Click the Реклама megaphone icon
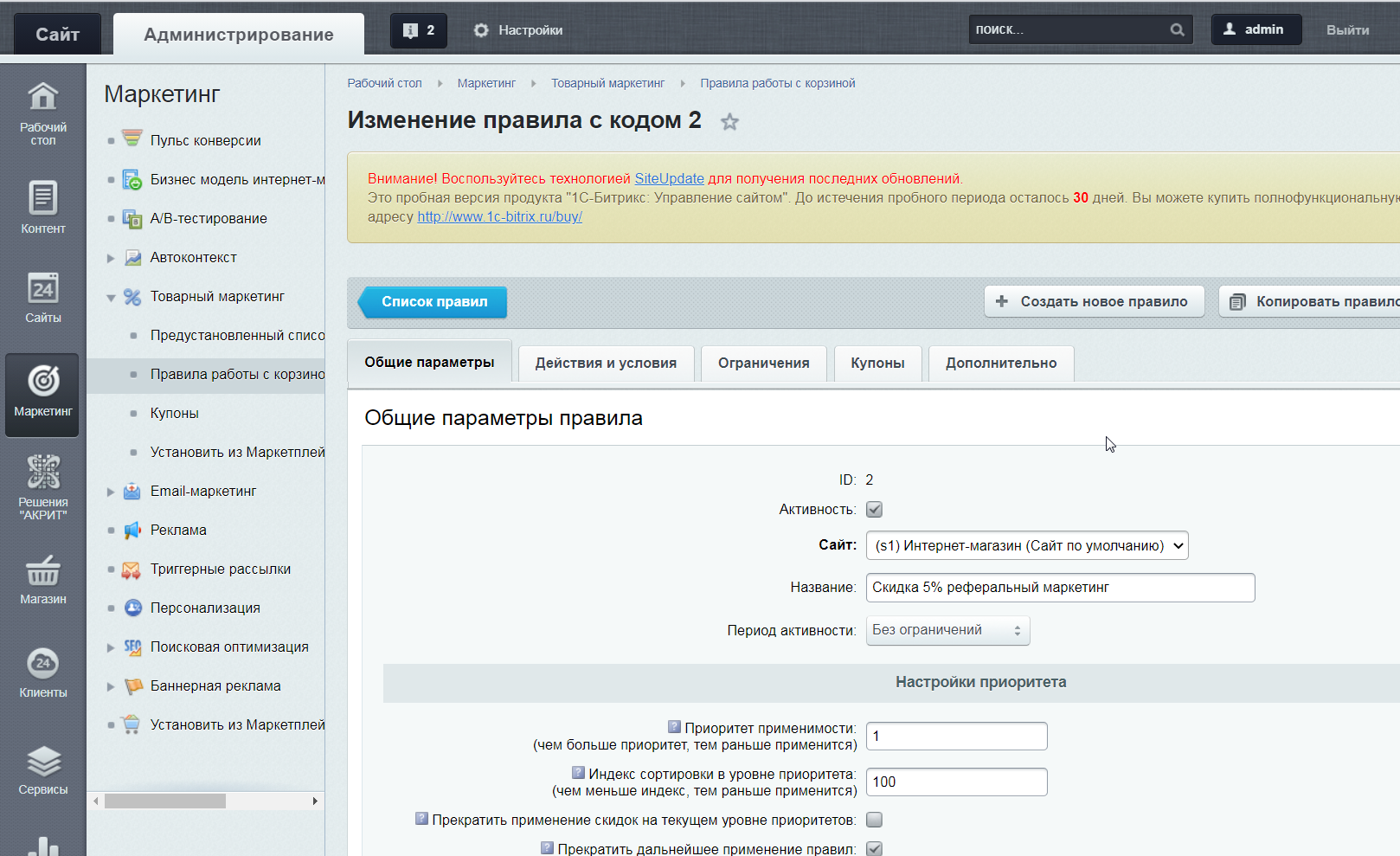1400x856 pixels. [x=132, y=530]
